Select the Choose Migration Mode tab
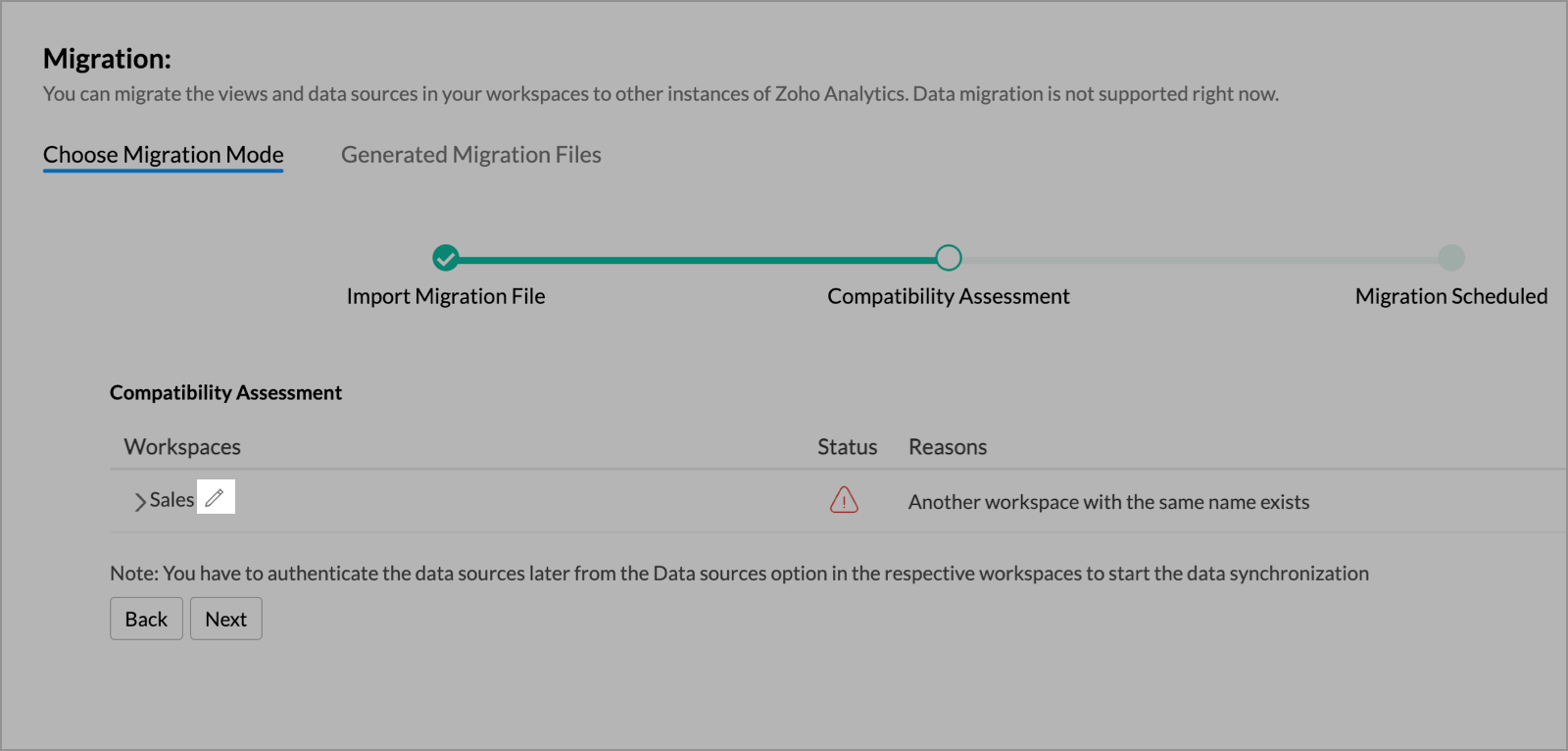Image resolution: width=1568 pixels, height=751 pixels. (x=163, y=155)
